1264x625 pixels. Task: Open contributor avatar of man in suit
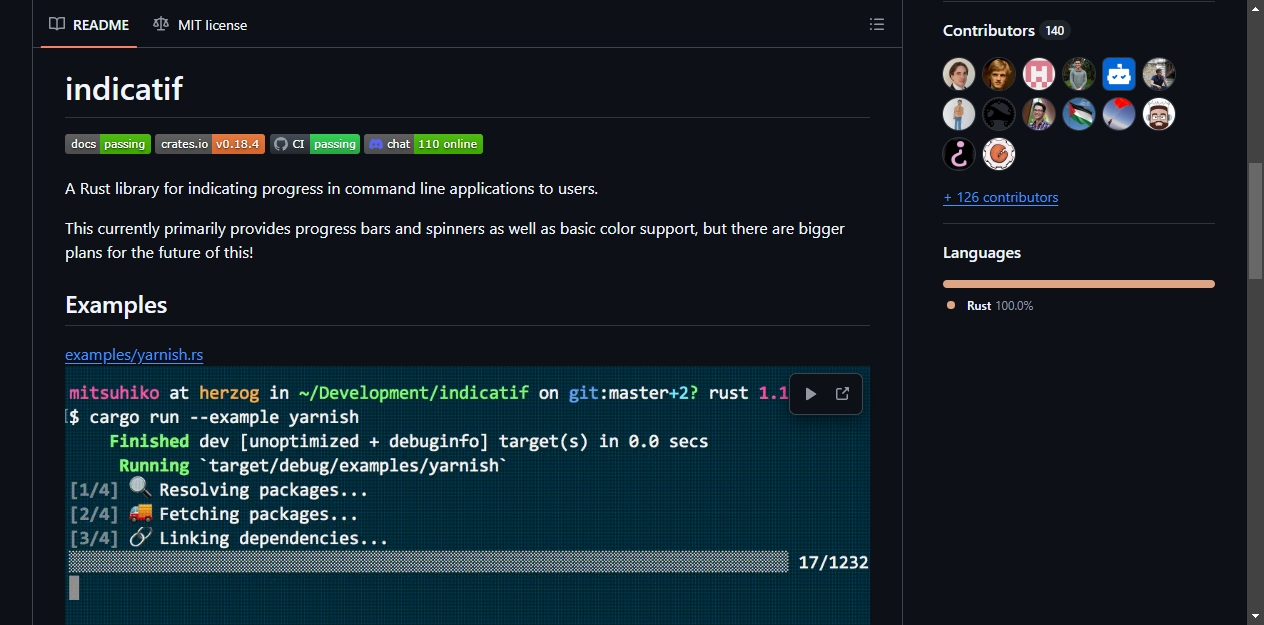(959, 74)
